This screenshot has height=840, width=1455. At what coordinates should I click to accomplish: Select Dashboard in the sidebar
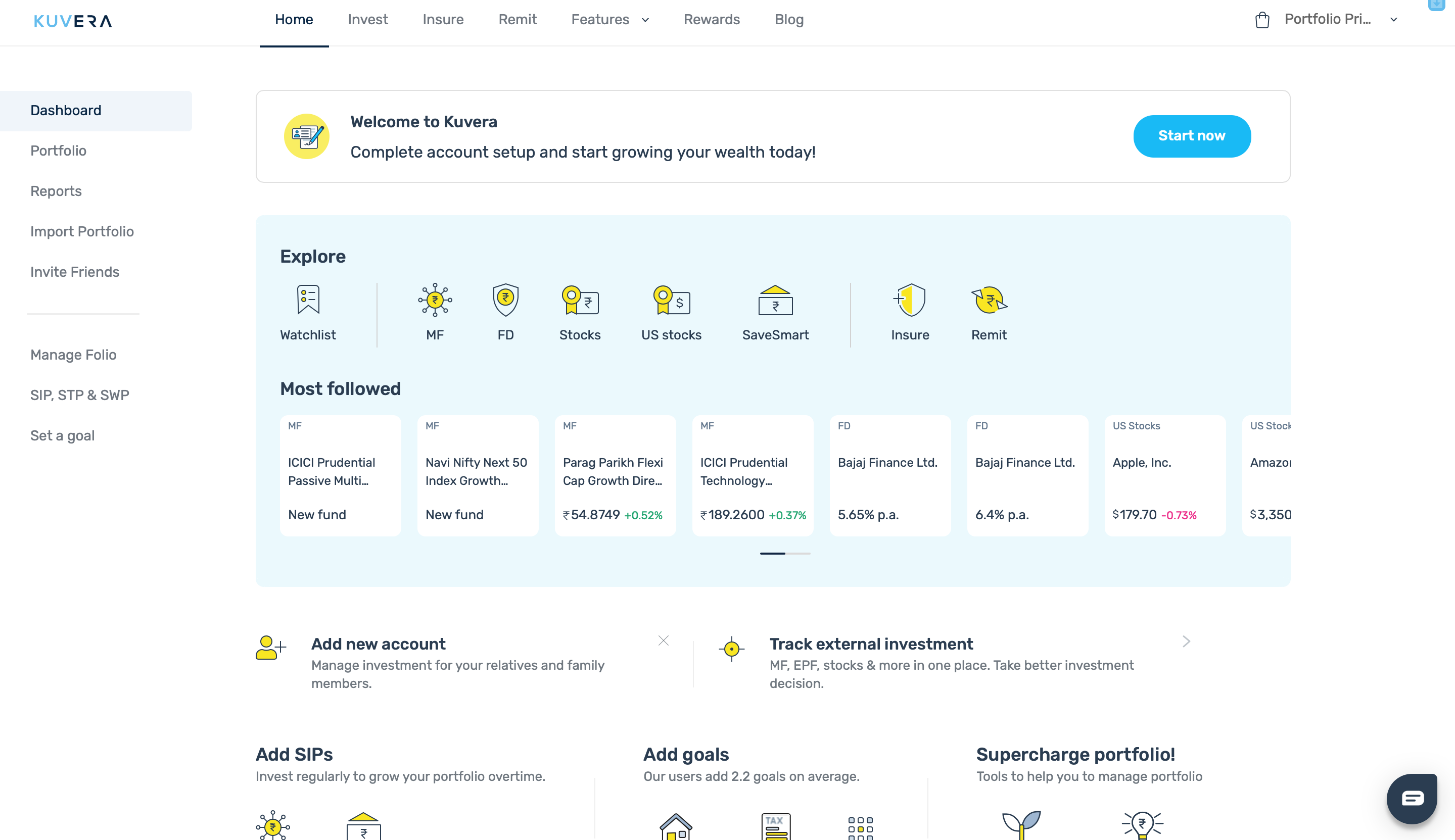click(x=96, y=111)
